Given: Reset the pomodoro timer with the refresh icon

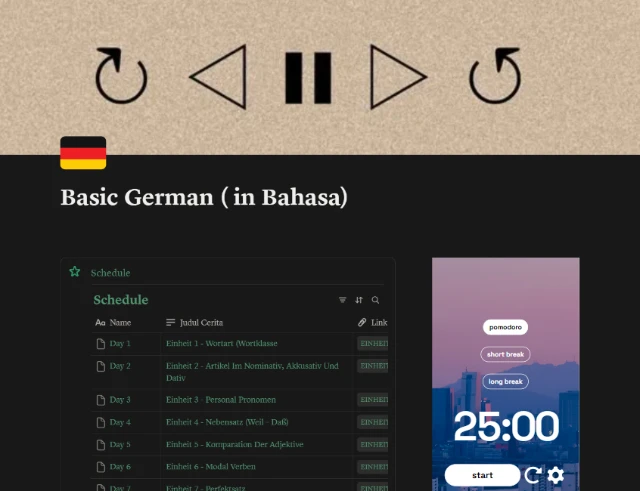Looking at the screenshot, I should (x=533, y=475).
